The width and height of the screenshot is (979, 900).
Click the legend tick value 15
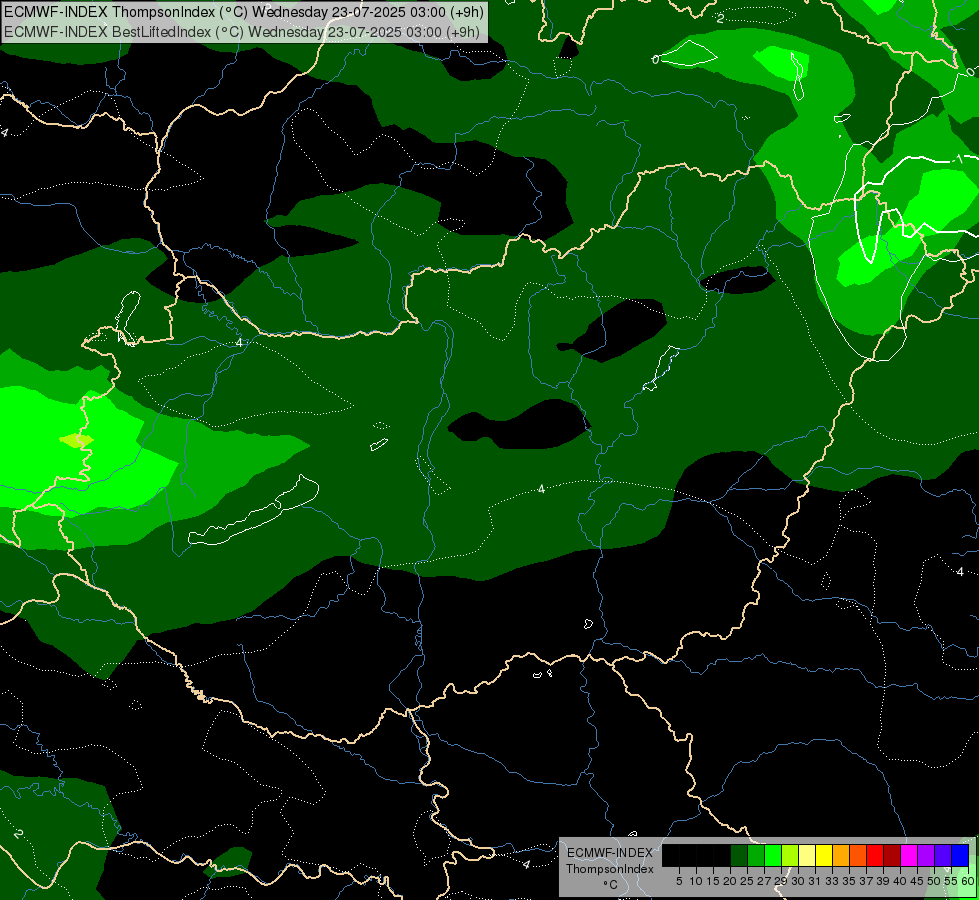pos(713,881)
